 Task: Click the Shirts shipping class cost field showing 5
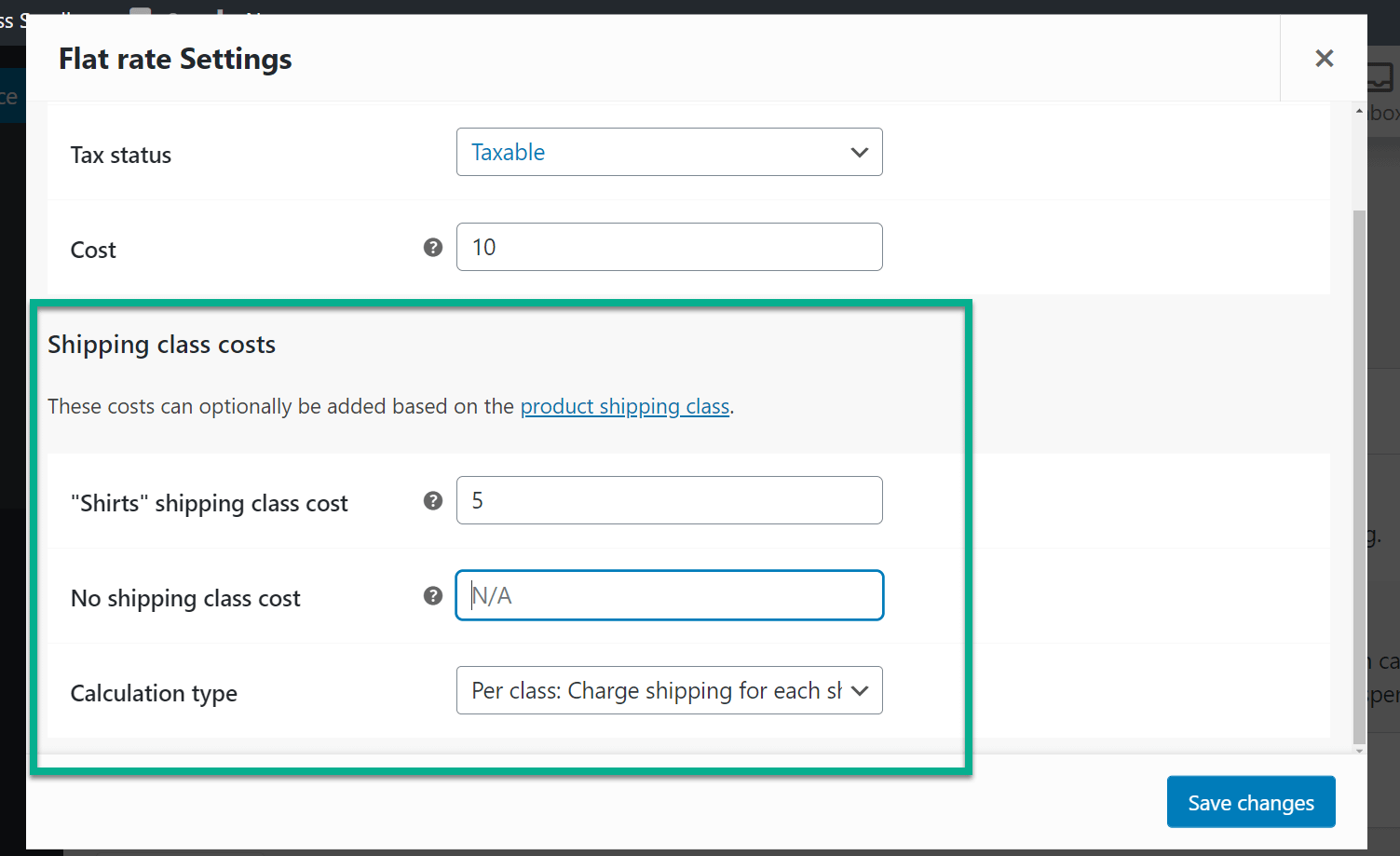coord(669,500)
